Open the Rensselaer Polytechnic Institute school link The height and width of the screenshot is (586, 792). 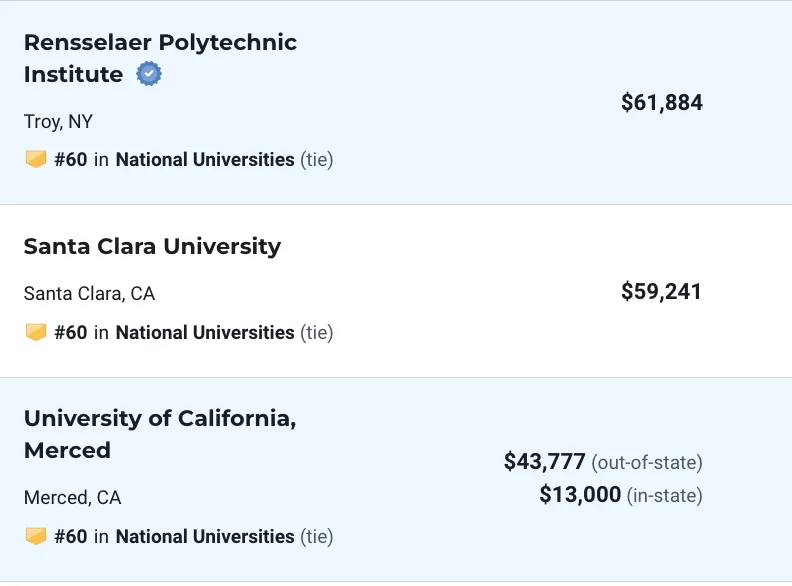[160, 58]
